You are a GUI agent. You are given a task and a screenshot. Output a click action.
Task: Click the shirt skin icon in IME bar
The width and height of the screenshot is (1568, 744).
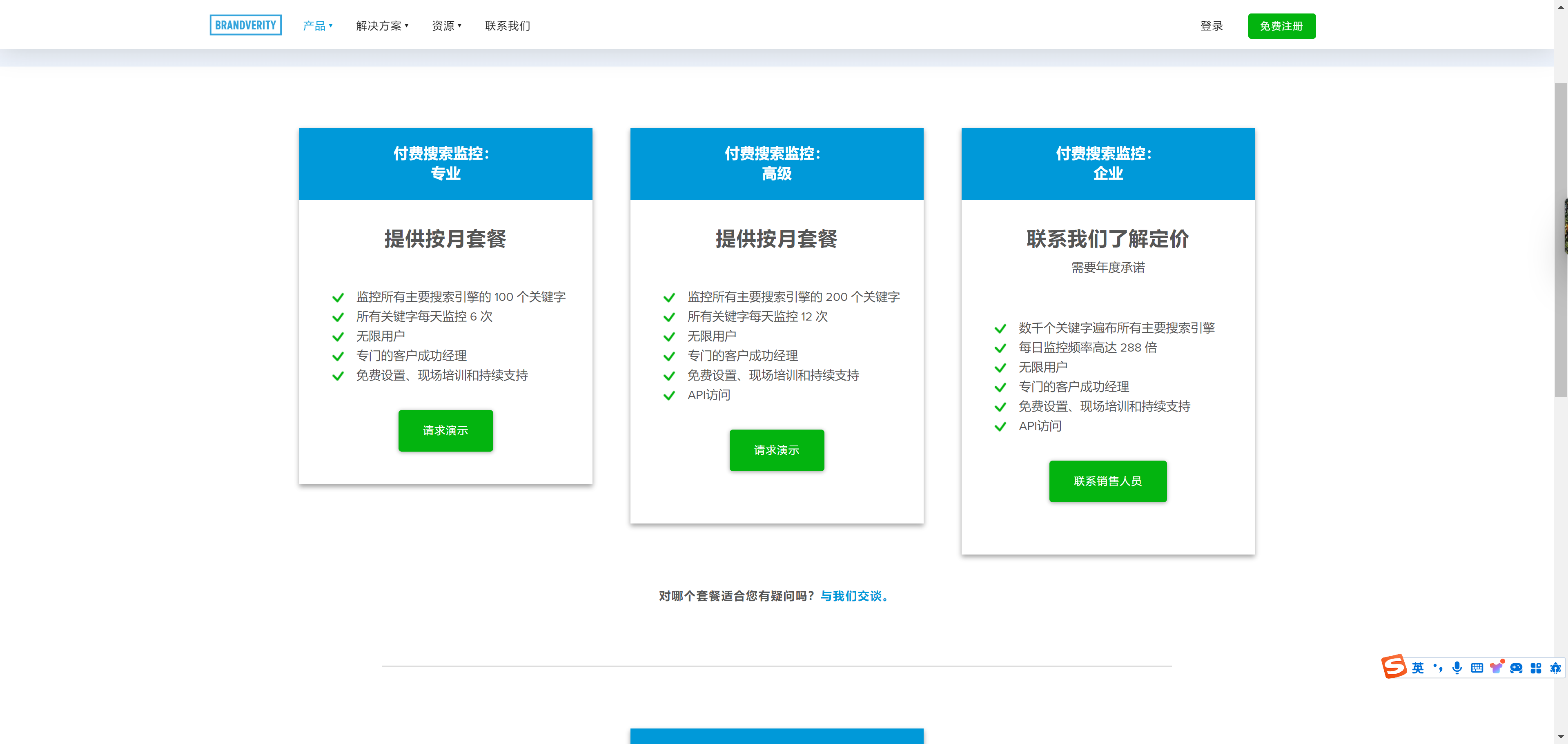(x=1496, y=668)
